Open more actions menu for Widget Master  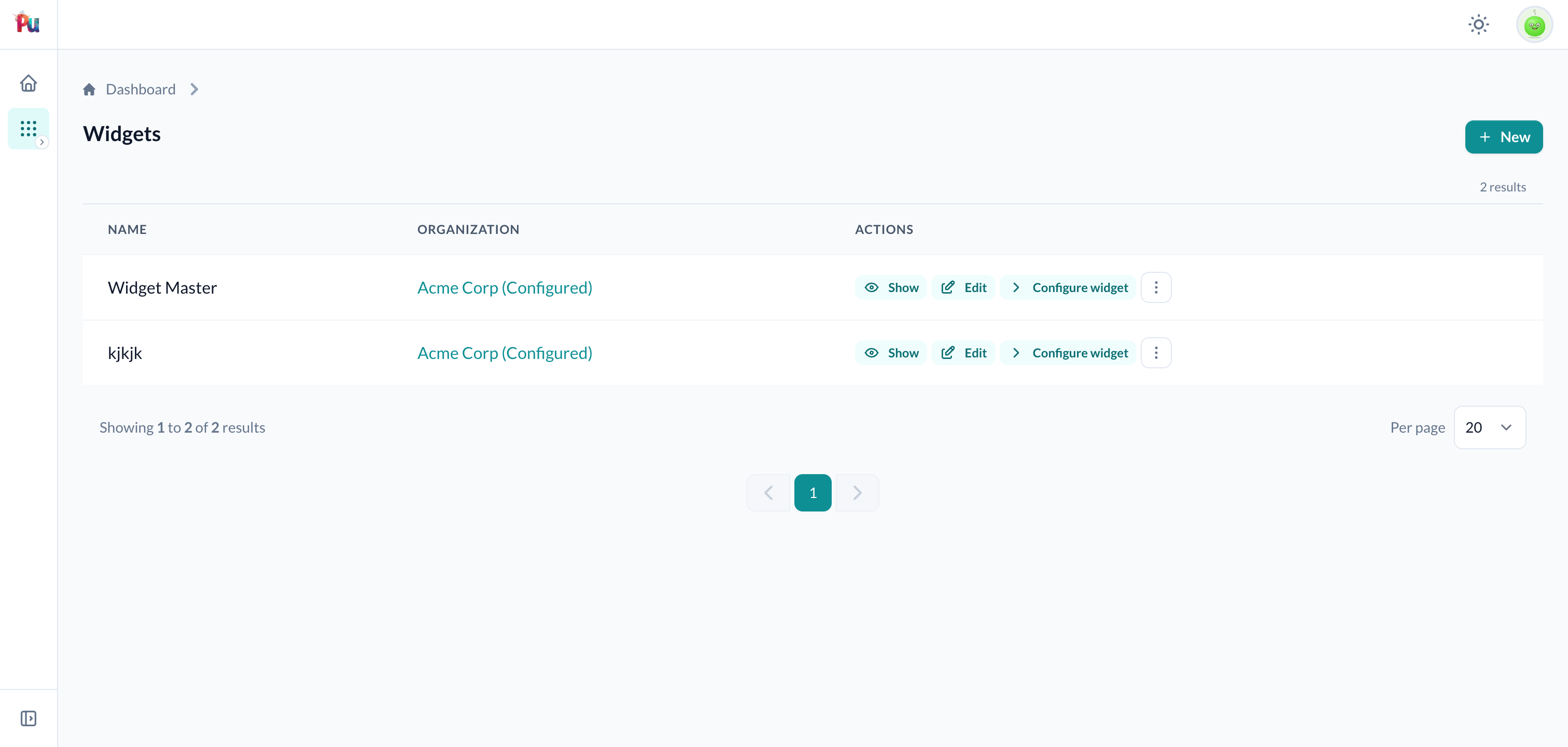(1156, 287)
